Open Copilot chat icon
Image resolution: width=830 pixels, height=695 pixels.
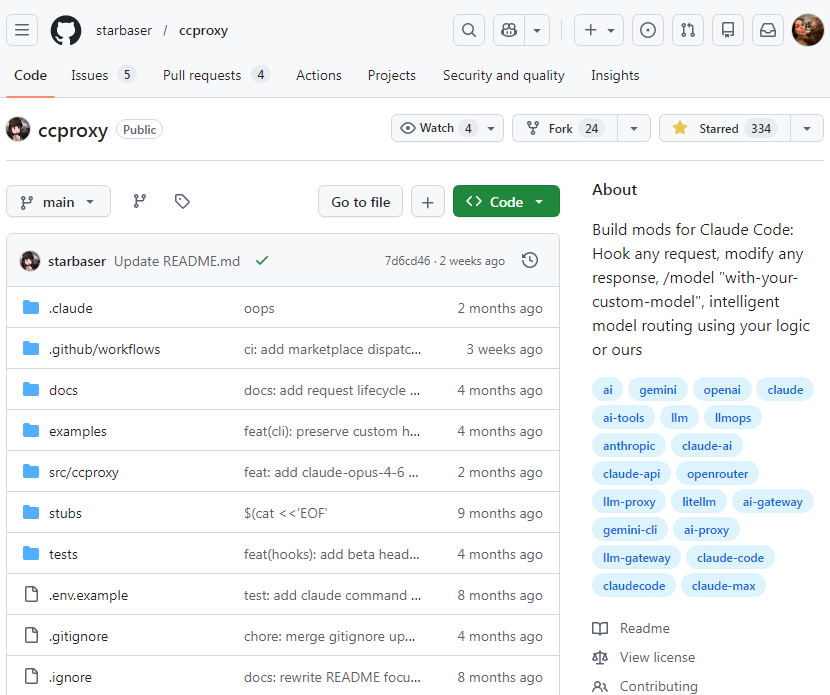click(509, 30)
